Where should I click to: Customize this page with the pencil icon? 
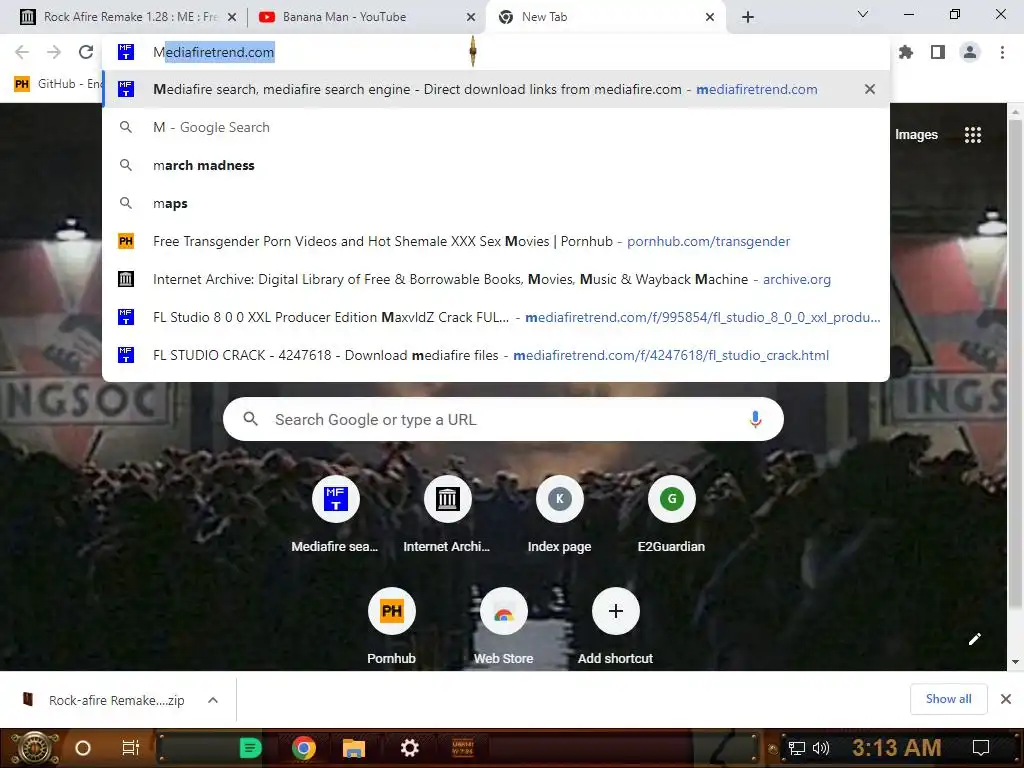click(974, 639)
